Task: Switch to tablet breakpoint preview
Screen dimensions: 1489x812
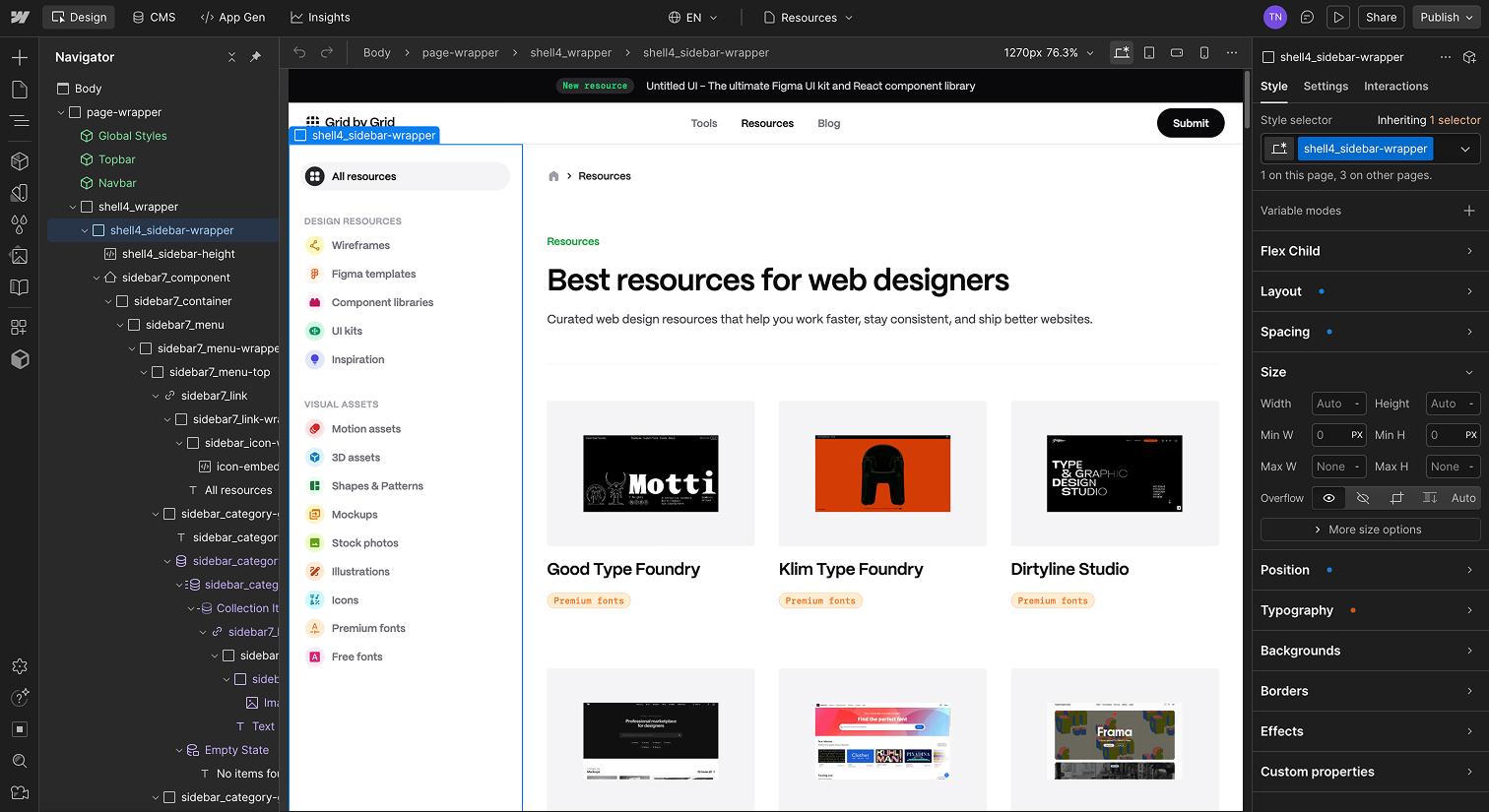Action: pyautogui.click(x=1149, y=52)
